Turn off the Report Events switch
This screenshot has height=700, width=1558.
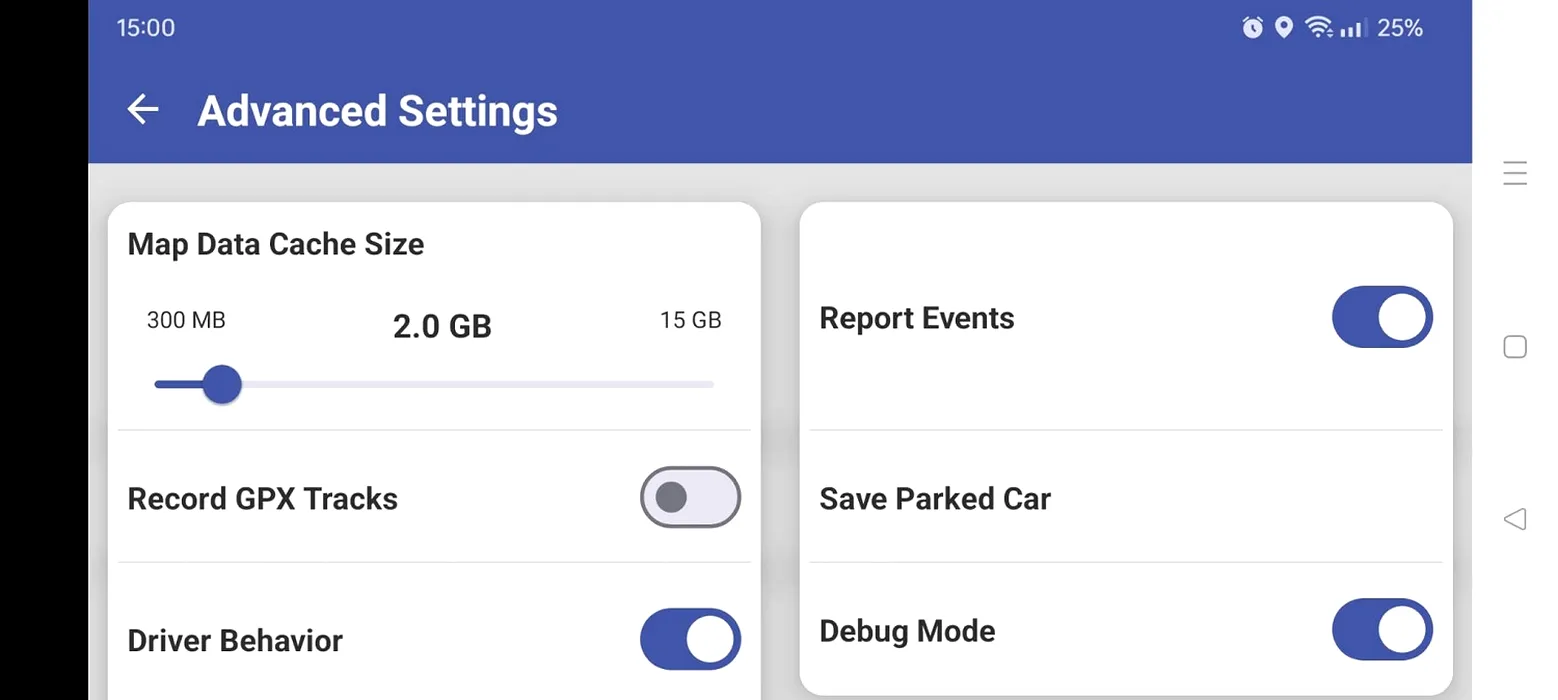pyautogui.click(x=1382, y=317)
